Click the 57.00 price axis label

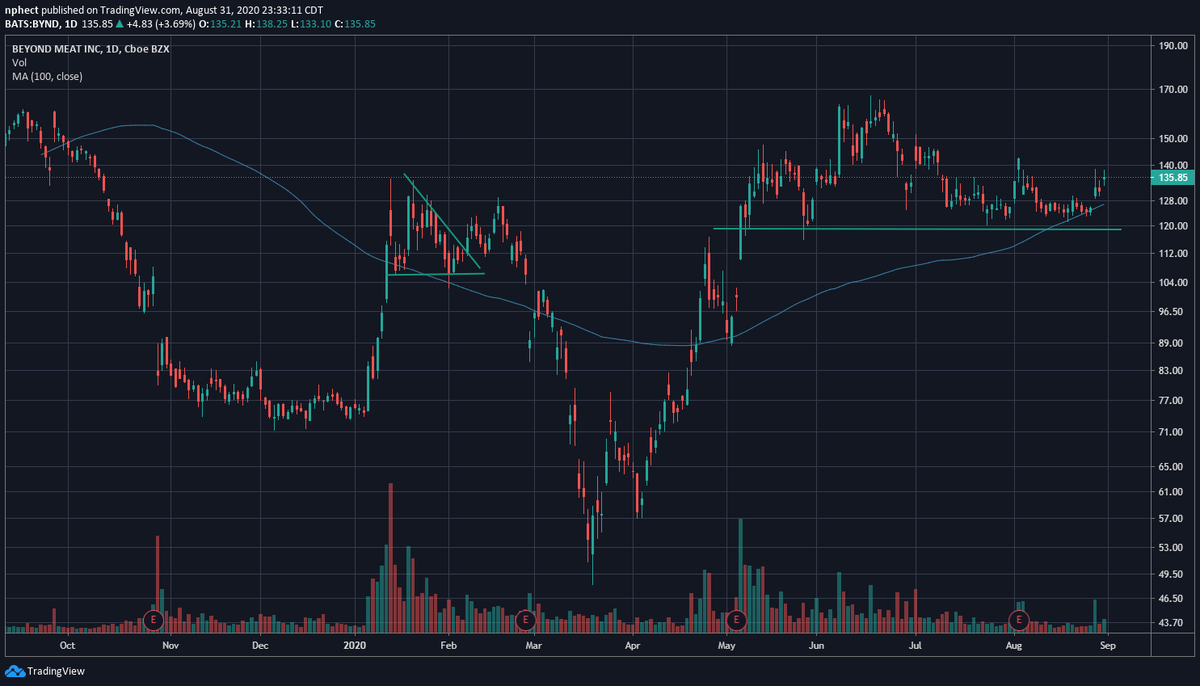click(1171, 519)
